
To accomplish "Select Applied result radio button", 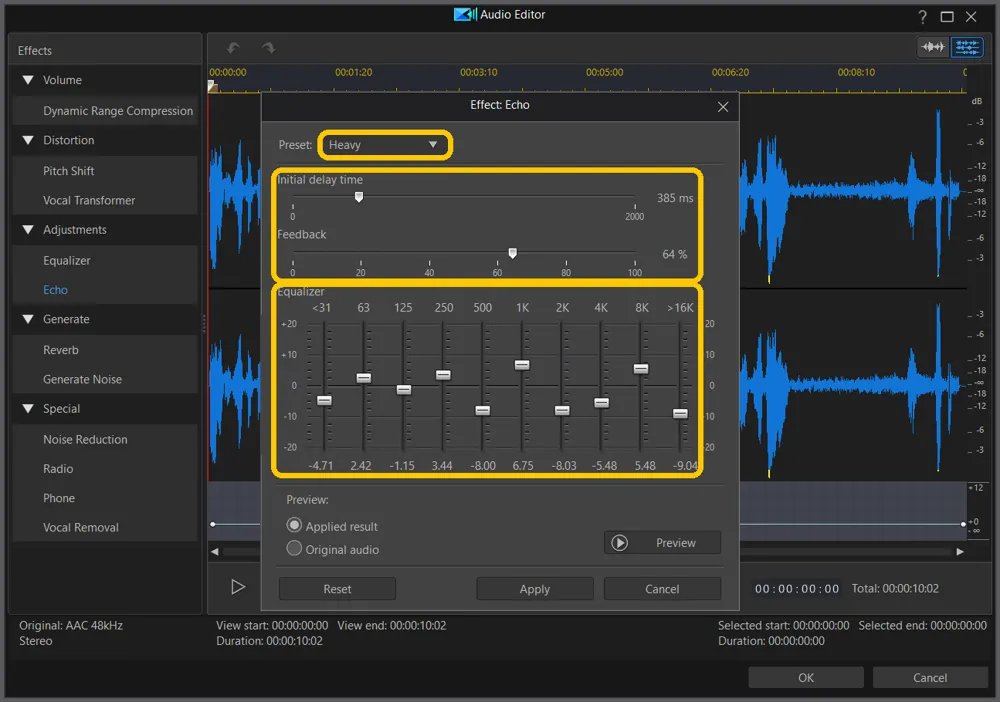I will [x=294, y=525].
